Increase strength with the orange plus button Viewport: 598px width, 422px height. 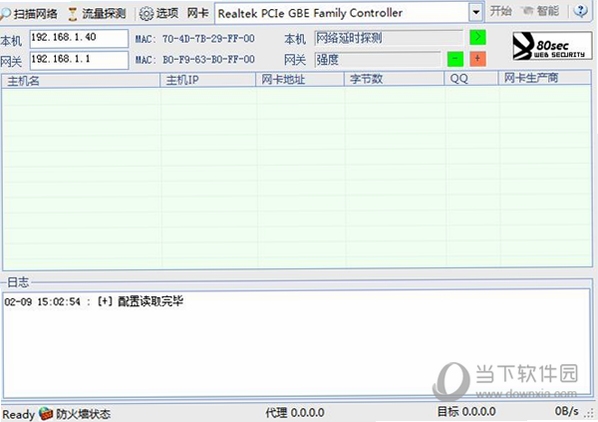477,59
